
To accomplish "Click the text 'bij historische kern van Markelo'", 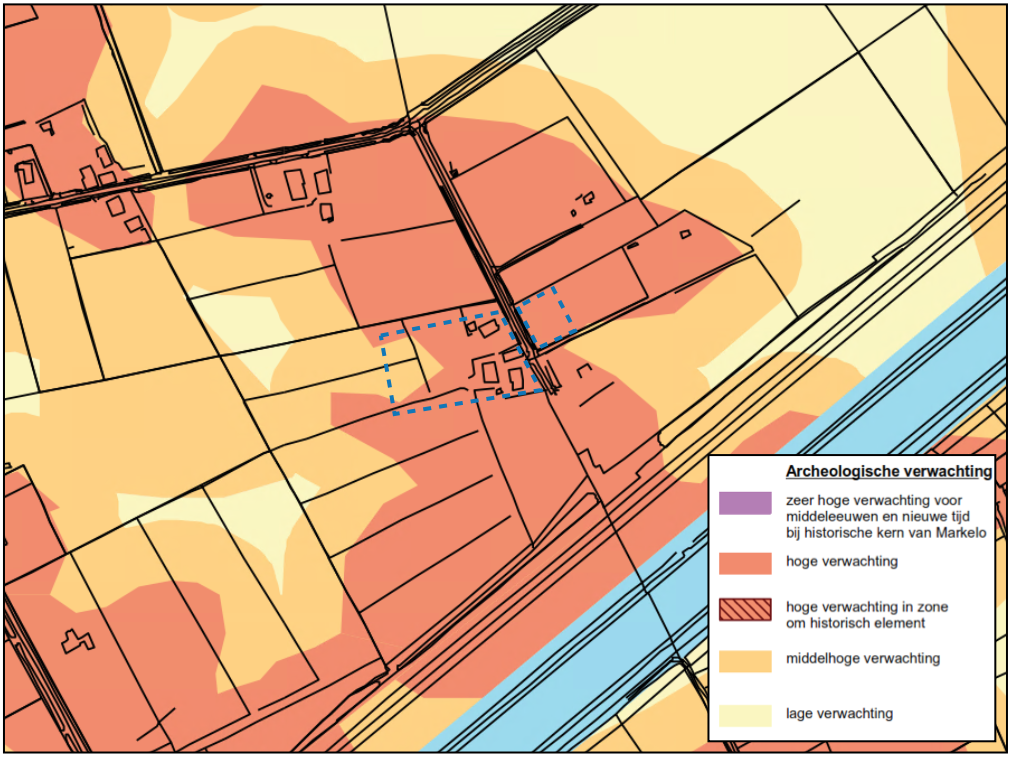I will point(886,533).
